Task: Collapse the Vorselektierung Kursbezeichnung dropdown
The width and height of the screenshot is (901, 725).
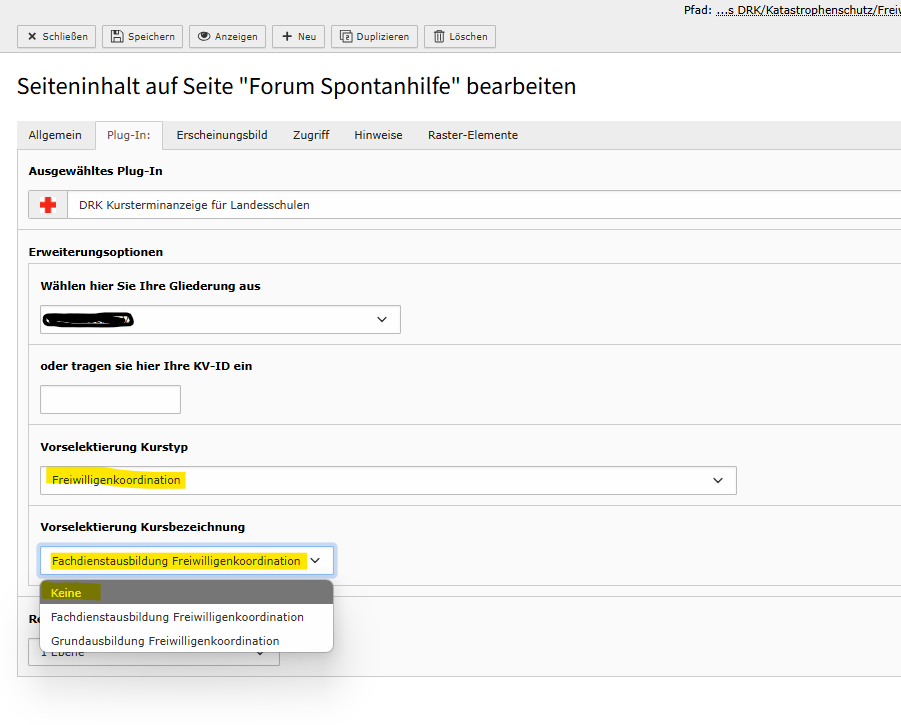Action: pos(187,561)
